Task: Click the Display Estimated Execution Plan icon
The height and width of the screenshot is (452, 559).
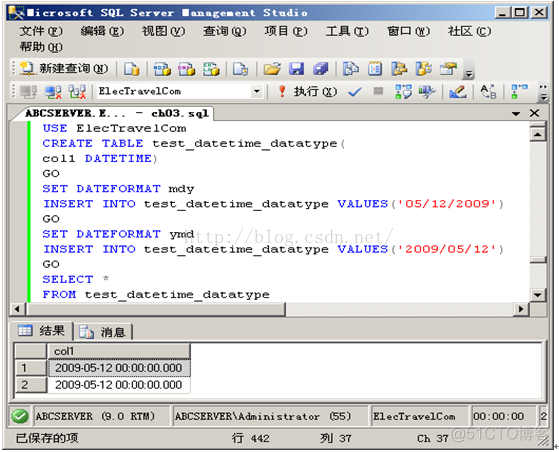Action: (403, 92)
